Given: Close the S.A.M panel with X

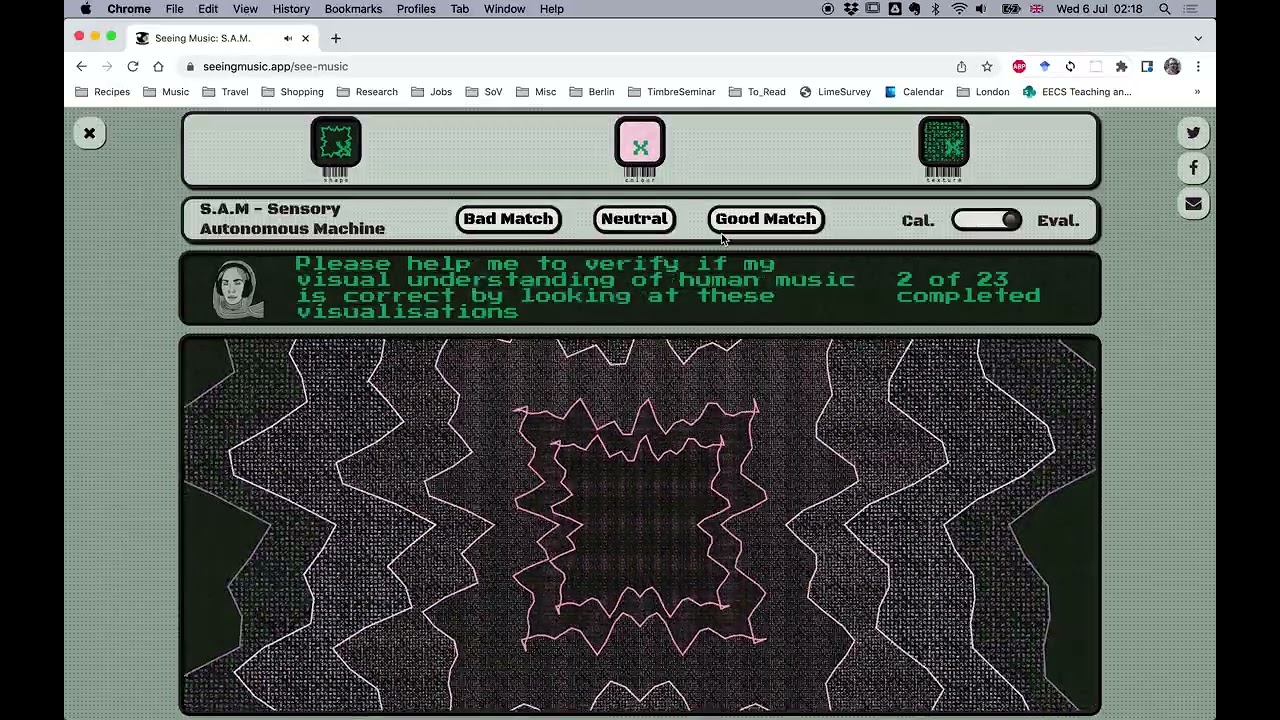Looking at the screenshot, I should 89,133.
